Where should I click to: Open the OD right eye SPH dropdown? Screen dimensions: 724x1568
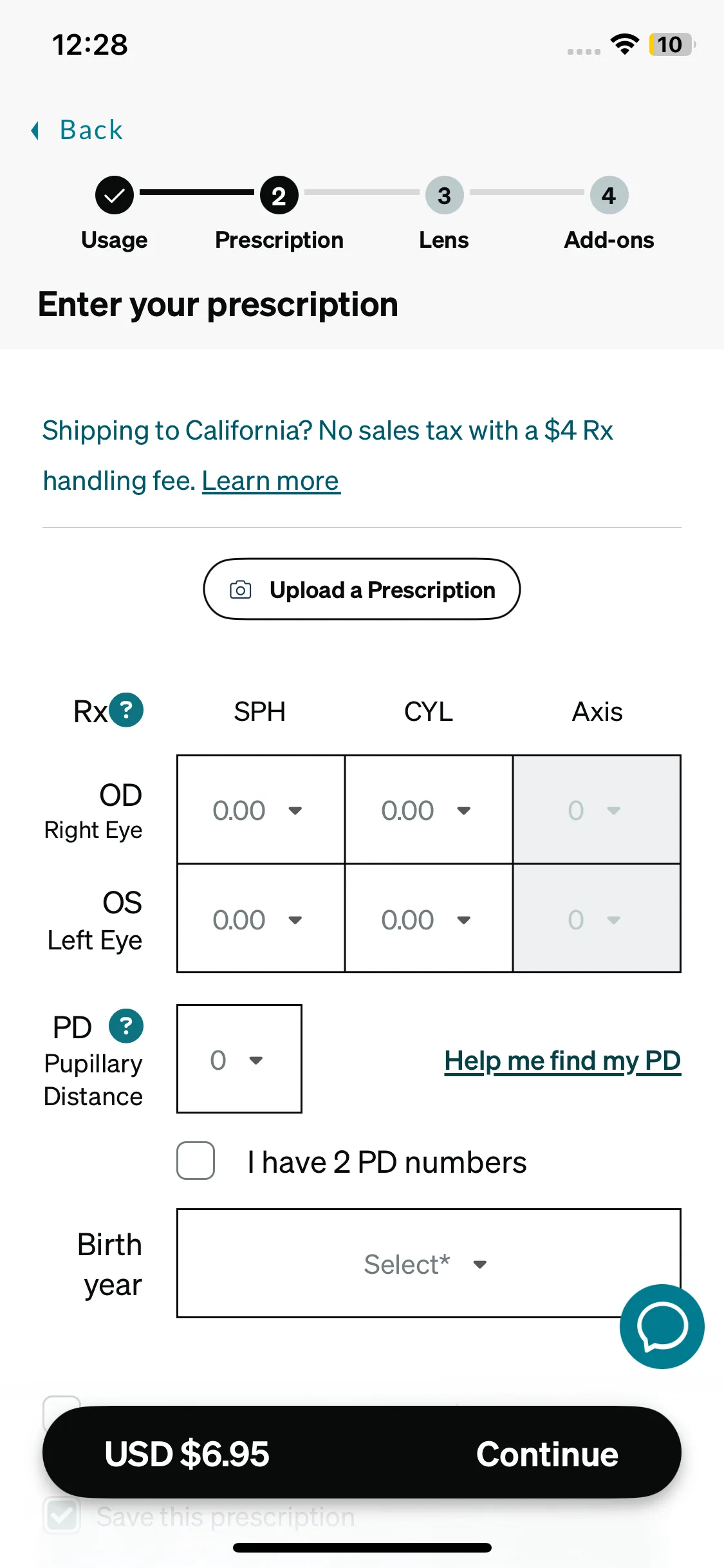click(260, 810)
